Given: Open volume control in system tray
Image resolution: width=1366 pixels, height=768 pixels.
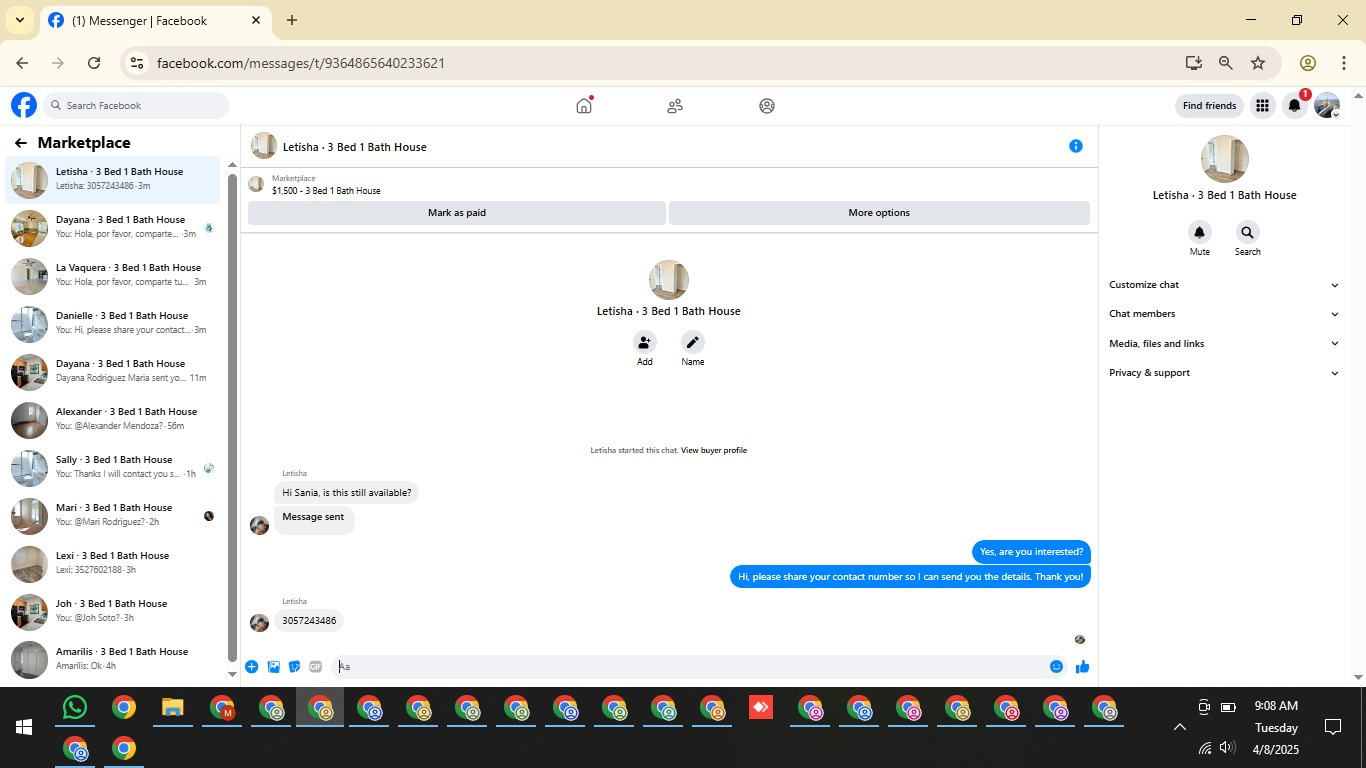Looking at the screenshot, I should tap(1227, 748).
